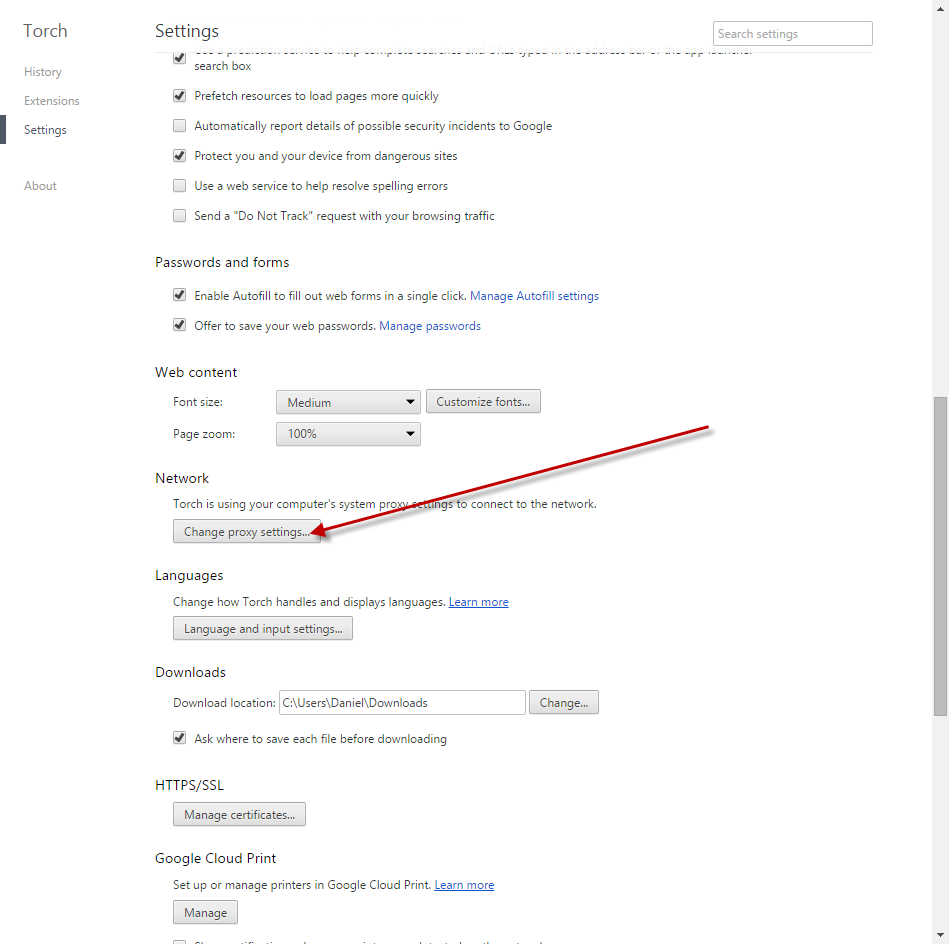The width and height of the screenshot is (949, 944).
Task: Enable web service to resolve spelling errors
Action: point(179,185)
